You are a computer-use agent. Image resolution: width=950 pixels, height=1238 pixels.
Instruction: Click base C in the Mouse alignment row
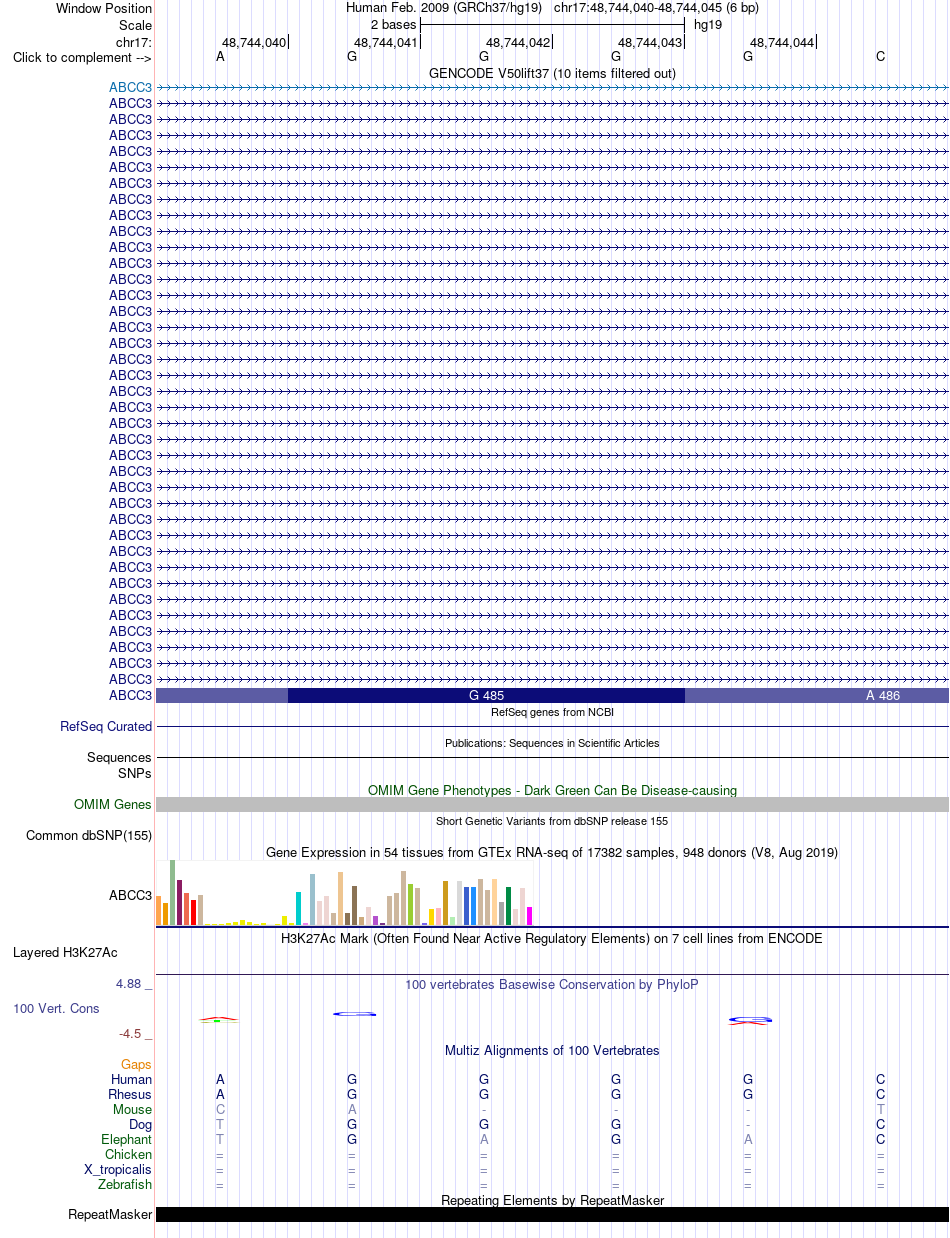point(220,1110)
